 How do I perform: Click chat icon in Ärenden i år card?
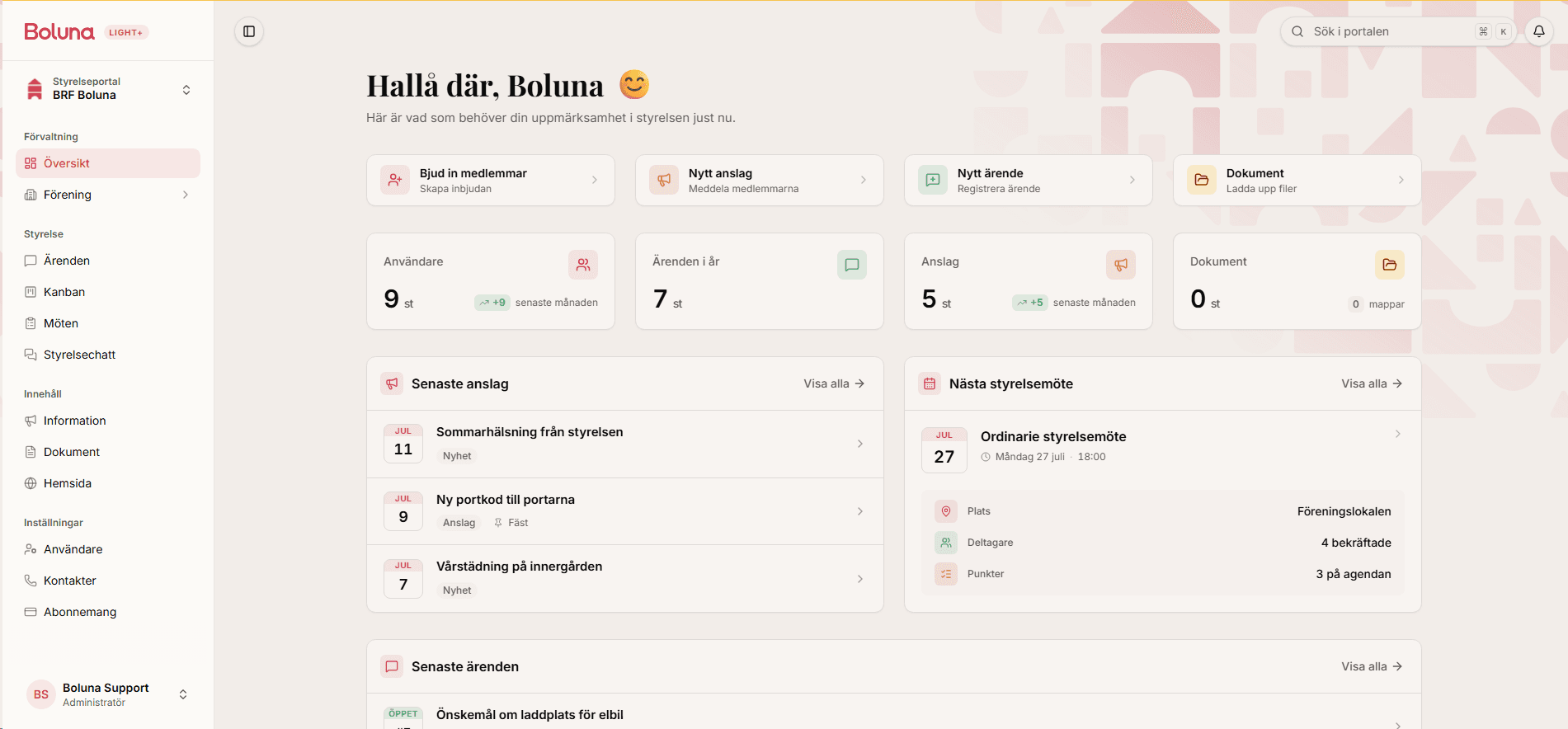pyautogui.click(x=852, y=265)
